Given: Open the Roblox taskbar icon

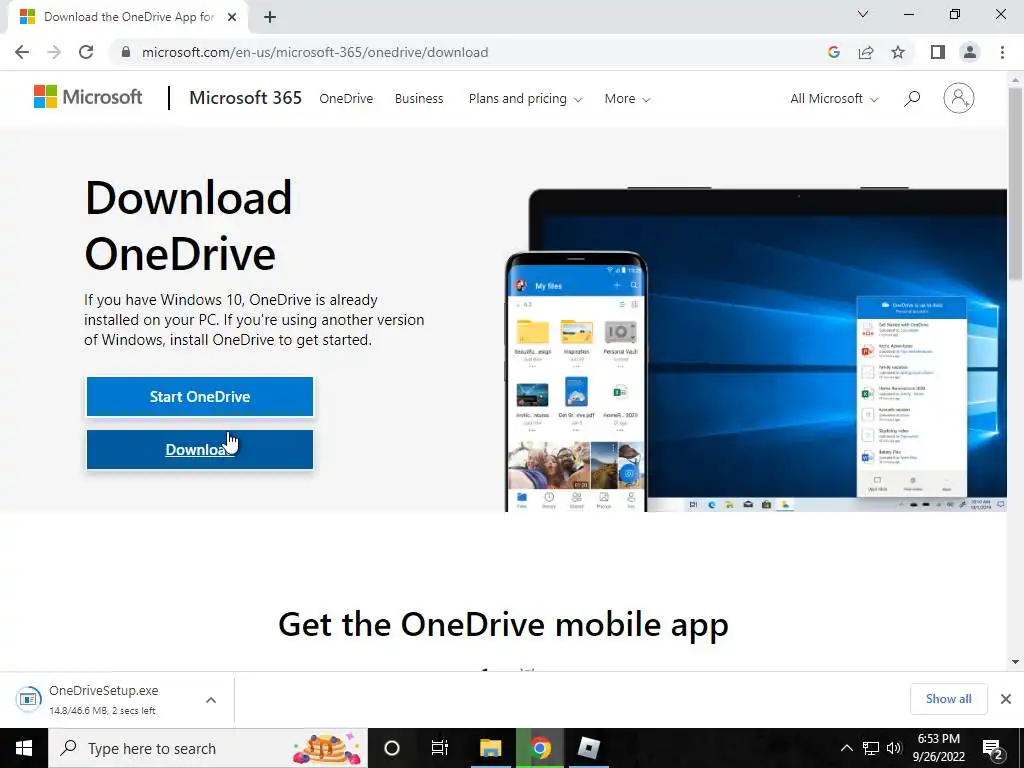Looking at the screenshot, I should coord(588,748).
